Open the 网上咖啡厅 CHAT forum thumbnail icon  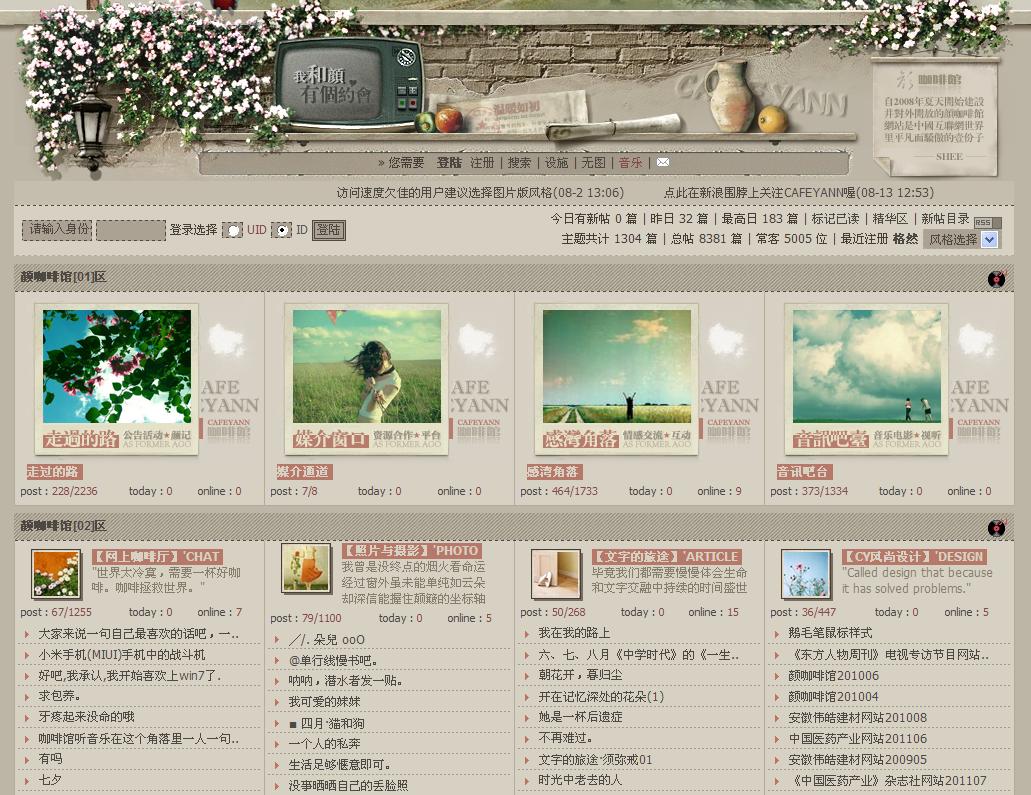pyautogui.click(x=57, y=574)
